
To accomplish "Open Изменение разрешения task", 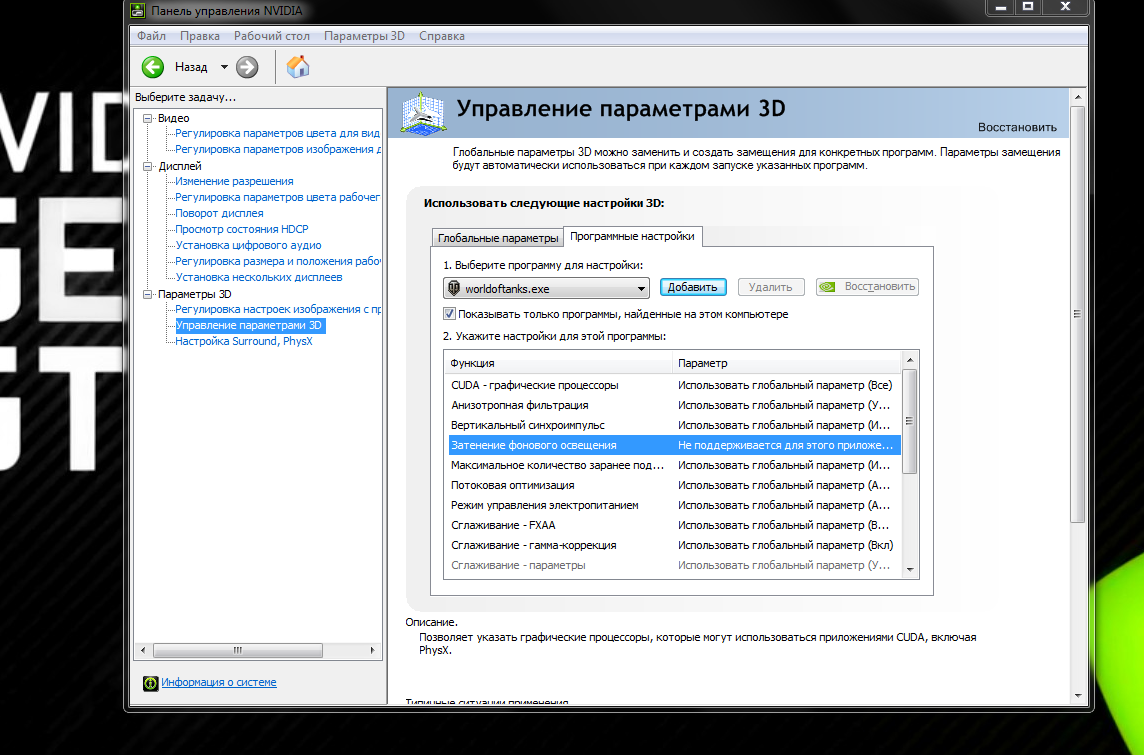I will pos(234,181).
